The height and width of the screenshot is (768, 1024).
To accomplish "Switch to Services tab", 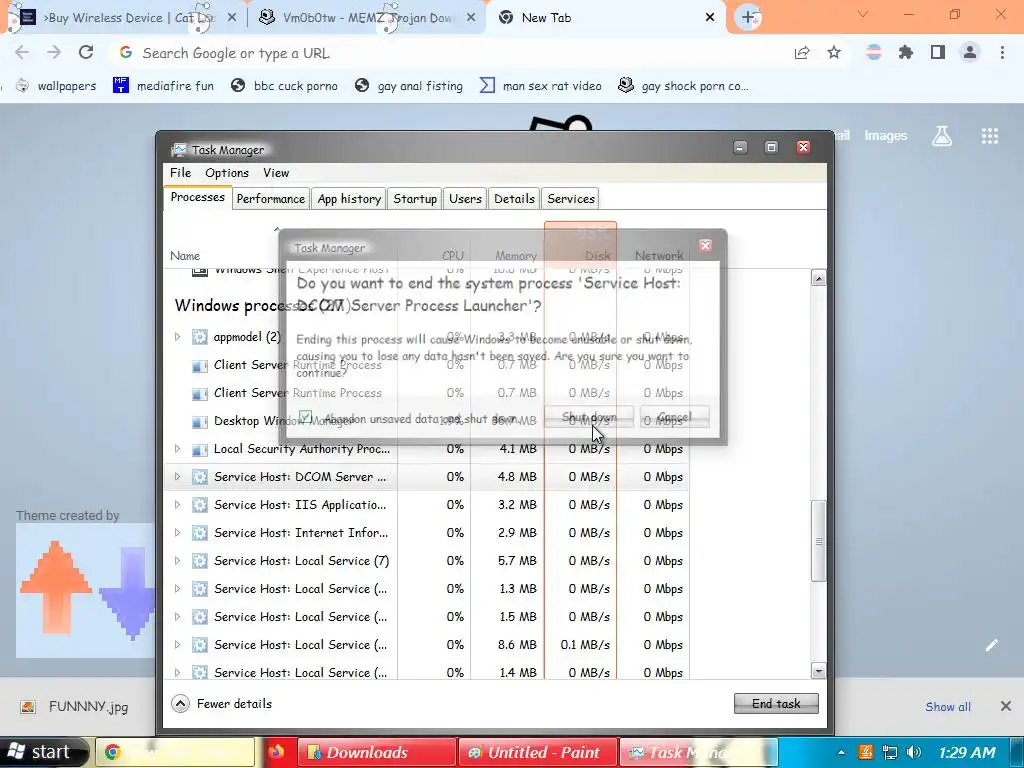I will tap(571, 199).
